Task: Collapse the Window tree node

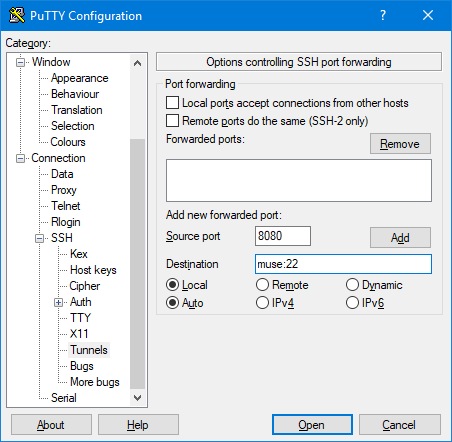Action: [21, 62]
